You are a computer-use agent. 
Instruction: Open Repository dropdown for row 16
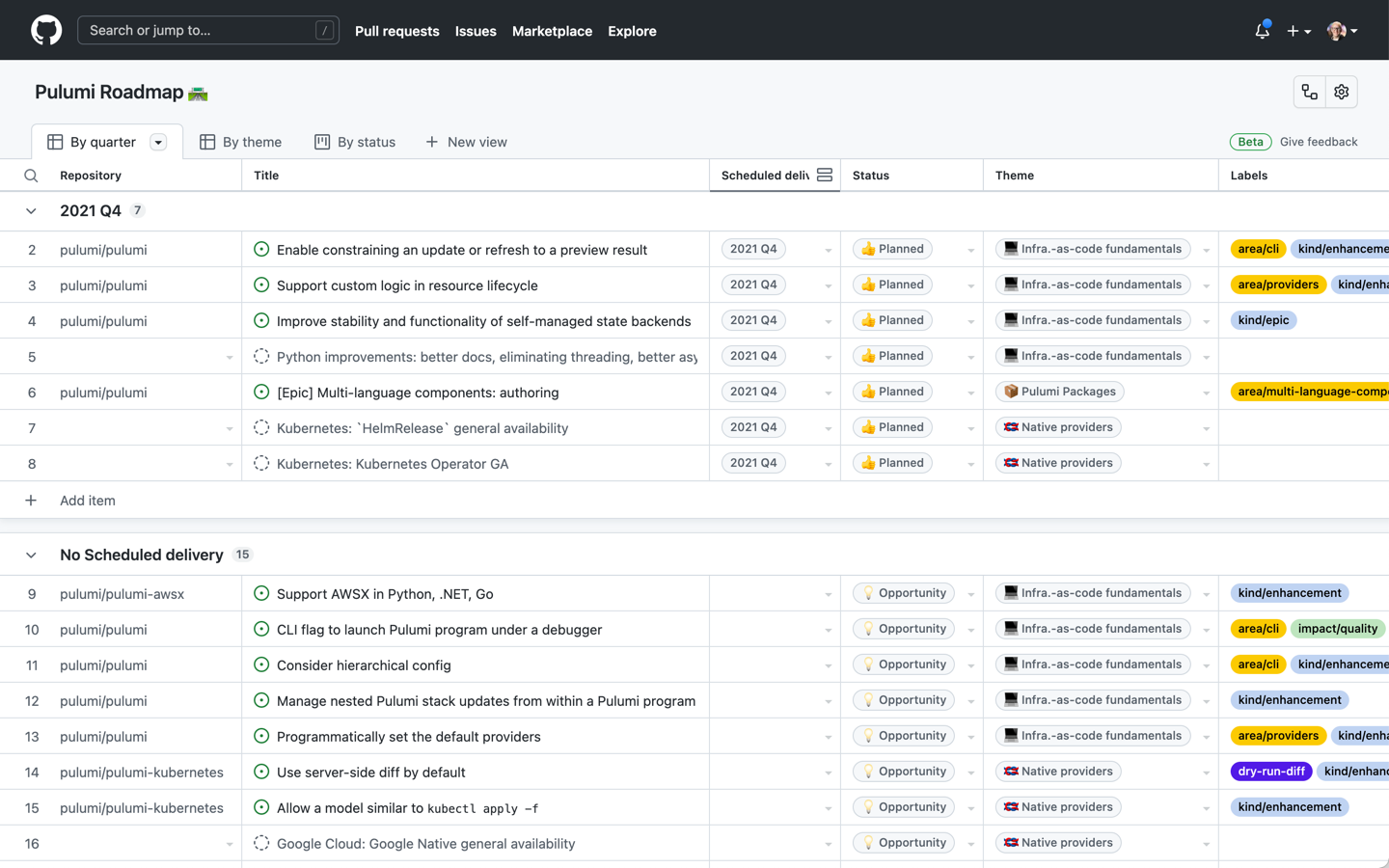click(230, 844)
